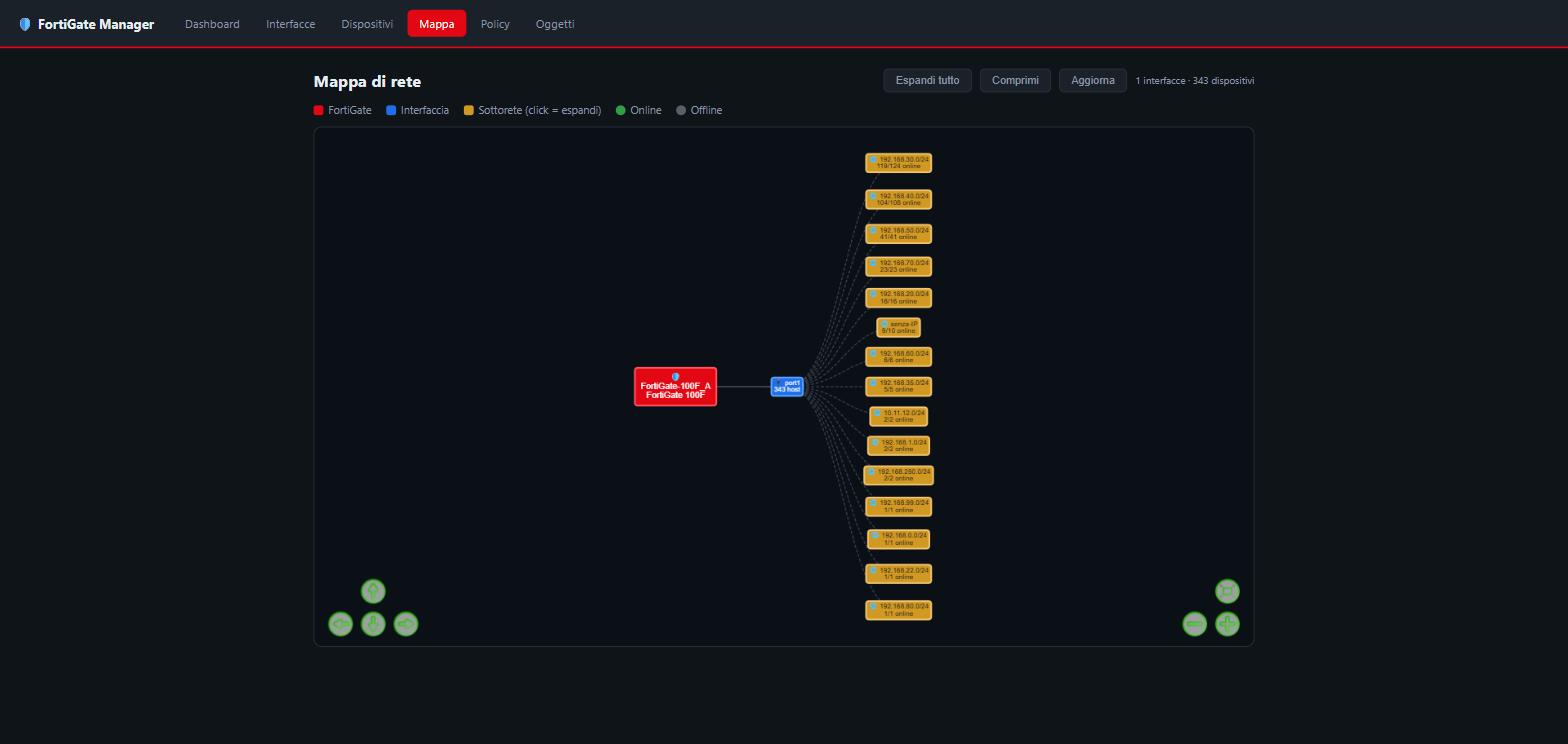Pan the network map up
Image resolution: width=1568 pixels, height=744 pixels.
tap(373, 591)
